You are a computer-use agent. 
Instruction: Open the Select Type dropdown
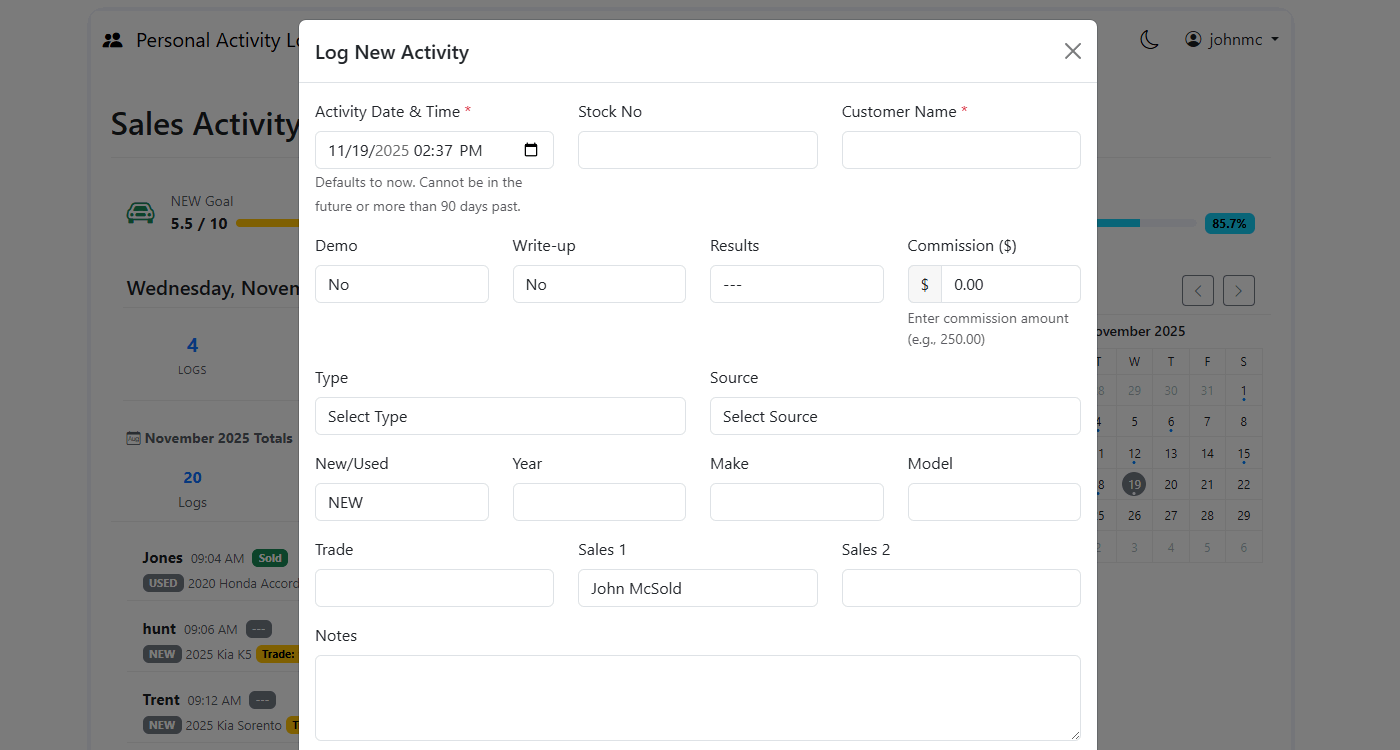click(x=500, y=416)
